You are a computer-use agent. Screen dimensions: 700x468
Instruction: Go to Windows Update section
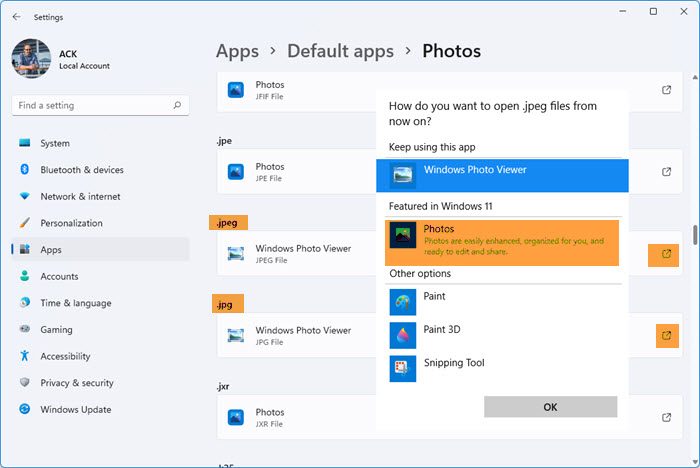point(76,409)
